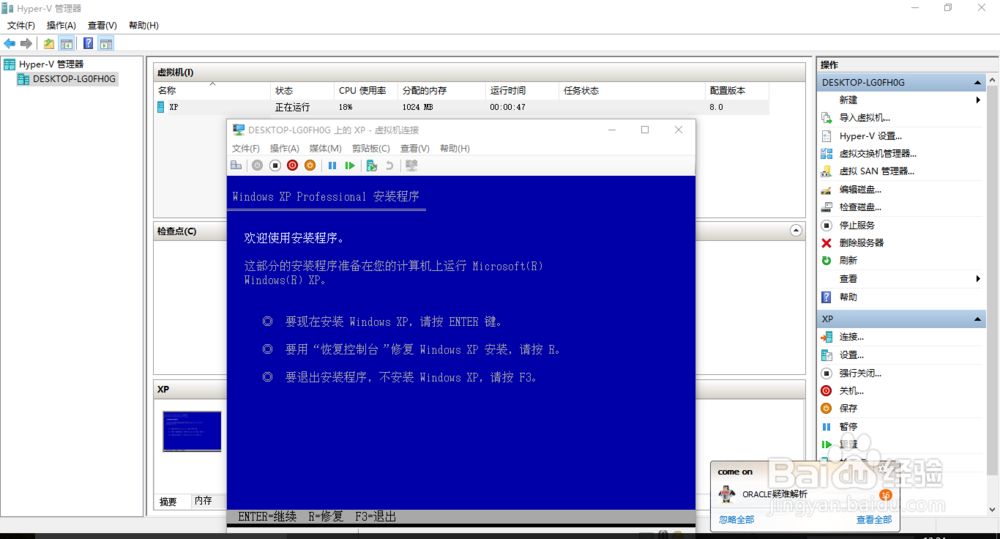Click the Turn Off stop icon in VM toolbar
This screenshot has width=1000, height=539.
(x=275, y=165)
